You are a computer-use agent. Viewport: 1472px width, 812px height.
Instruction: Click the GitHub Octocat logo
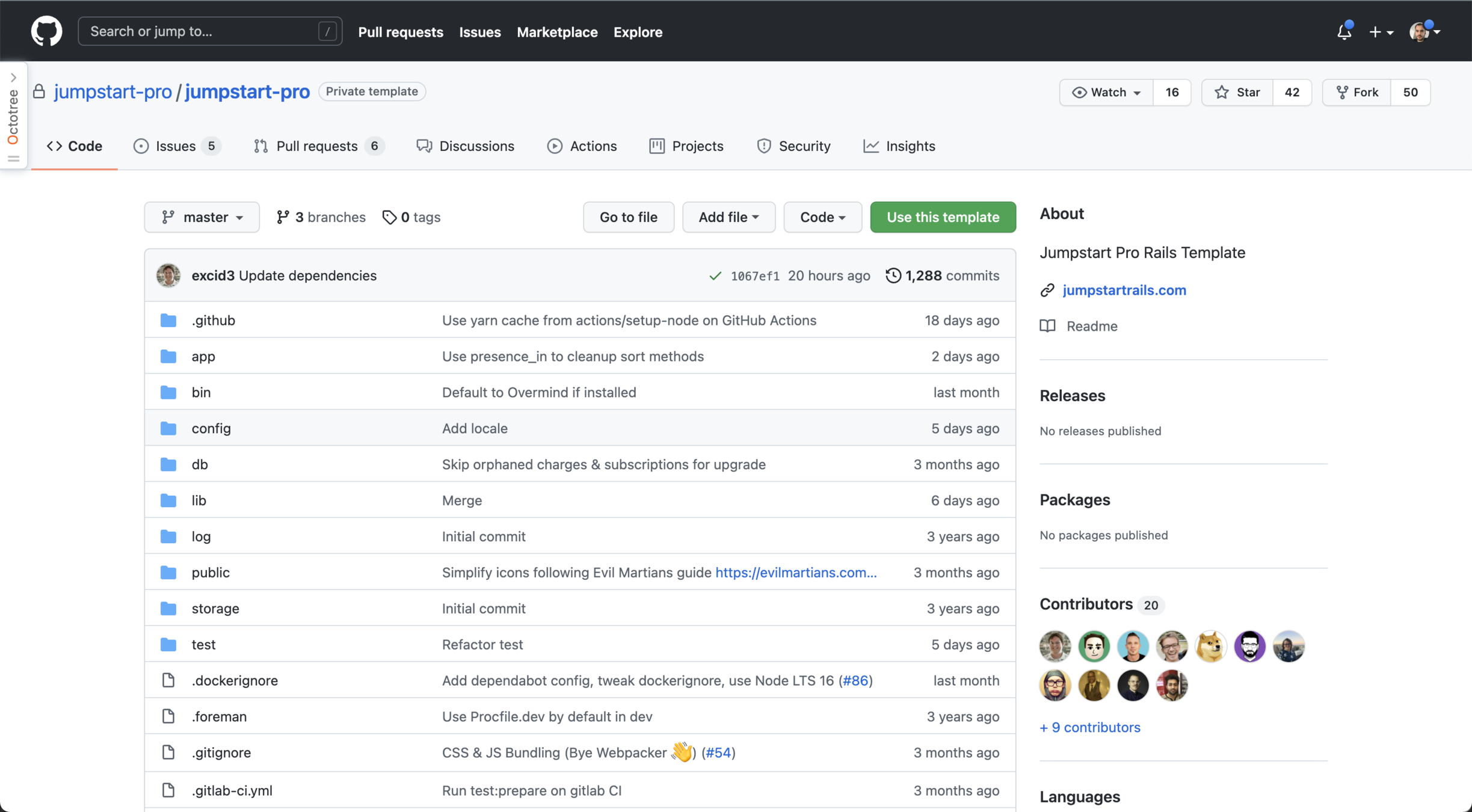(46, 31)
